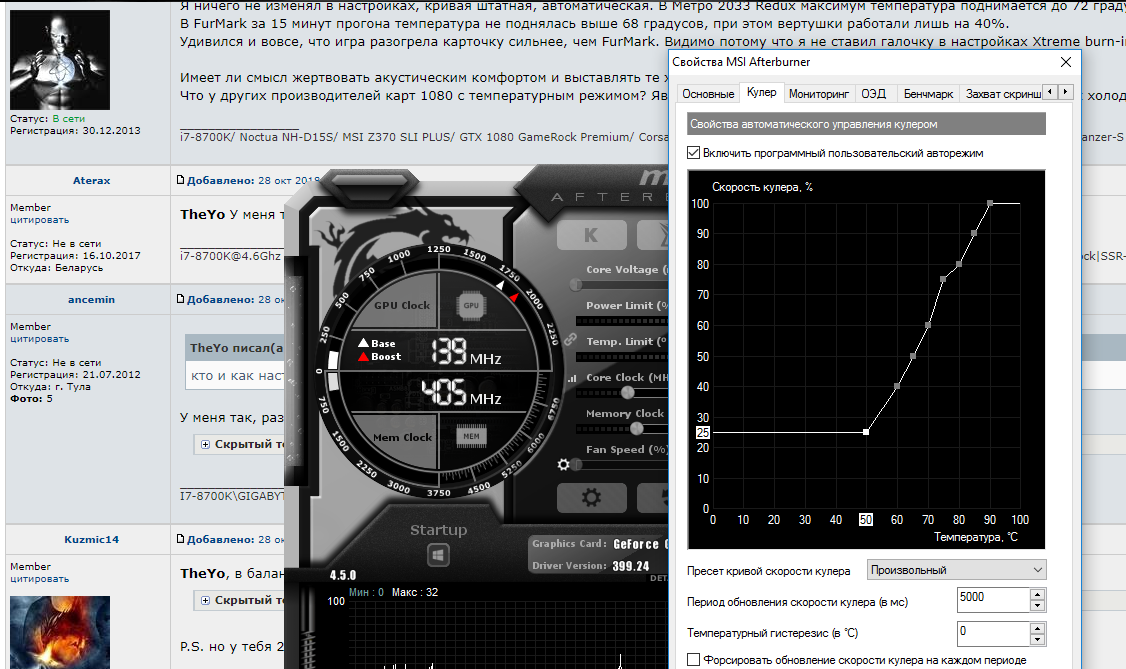Click the TheYo писал(а) quote header
1126x669 pixels.
tap(236, 348)
